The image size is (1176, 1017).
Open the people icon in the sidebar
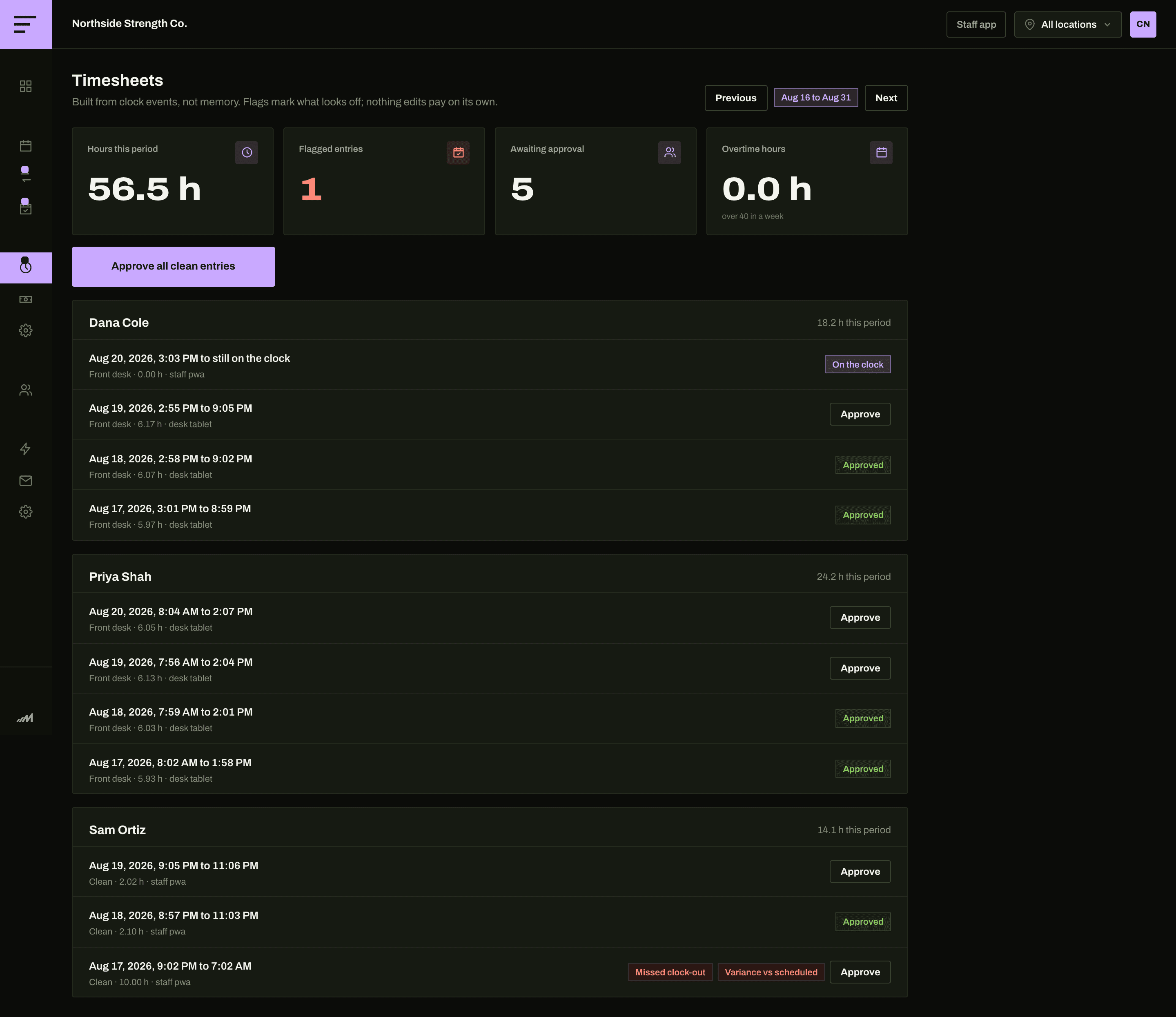[x=26, y=390]
